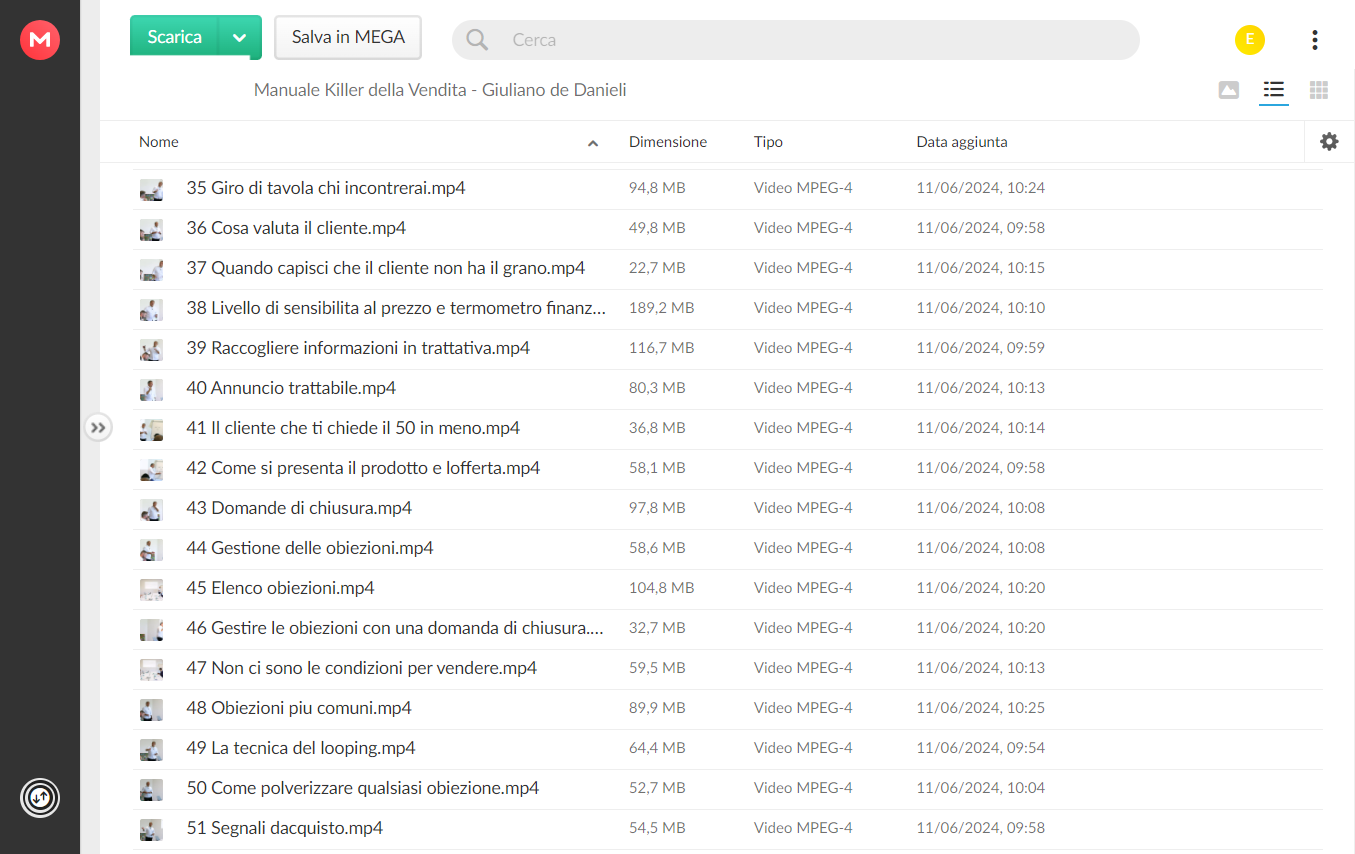Click Salva in MEGA button

click(x=348, y=38)
